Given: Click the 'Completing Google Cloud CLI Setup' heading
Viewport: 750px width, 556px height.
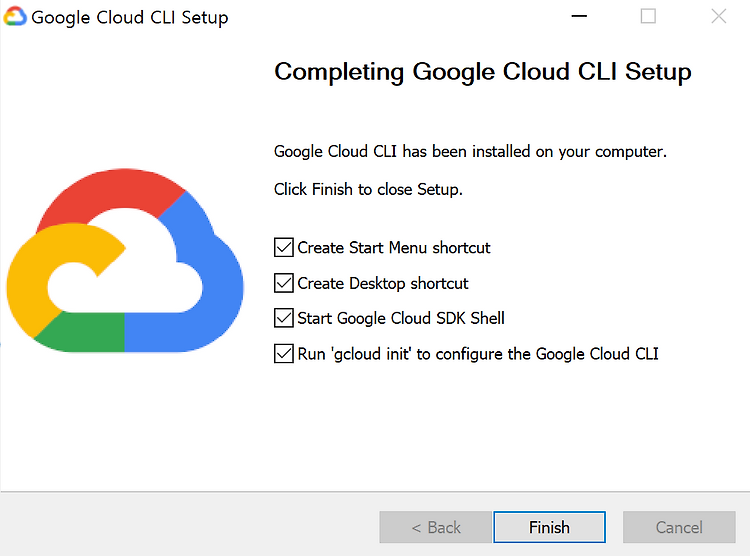Looking at the screenshot, I should tap(483, 72).
